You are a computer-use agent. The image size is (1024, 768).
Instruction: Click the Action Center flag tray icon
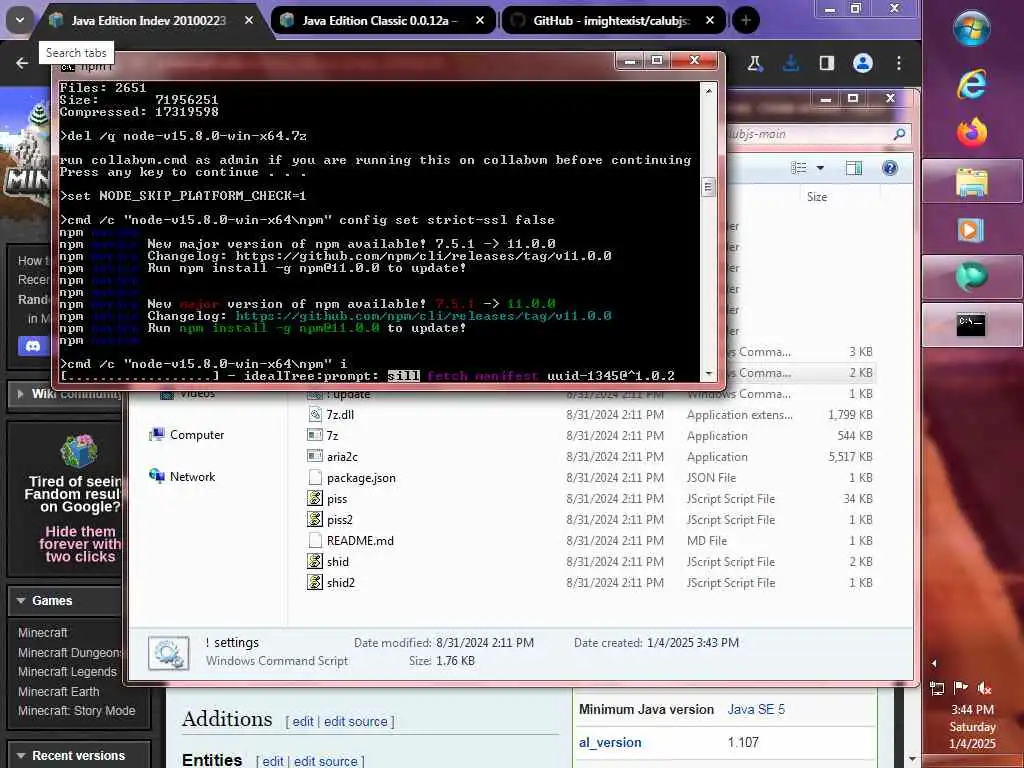960,688
